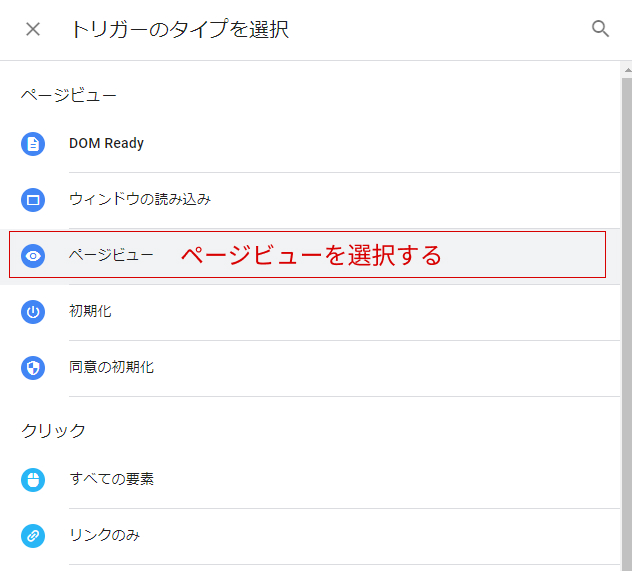632x571 pixels.
Task: Click the すべての要素 mouse icon
Action: [33, 480]
